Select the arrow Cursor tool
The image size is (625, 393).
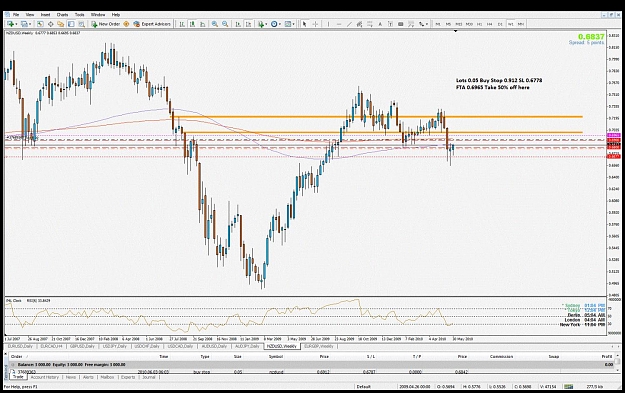[x=305, y=24]
